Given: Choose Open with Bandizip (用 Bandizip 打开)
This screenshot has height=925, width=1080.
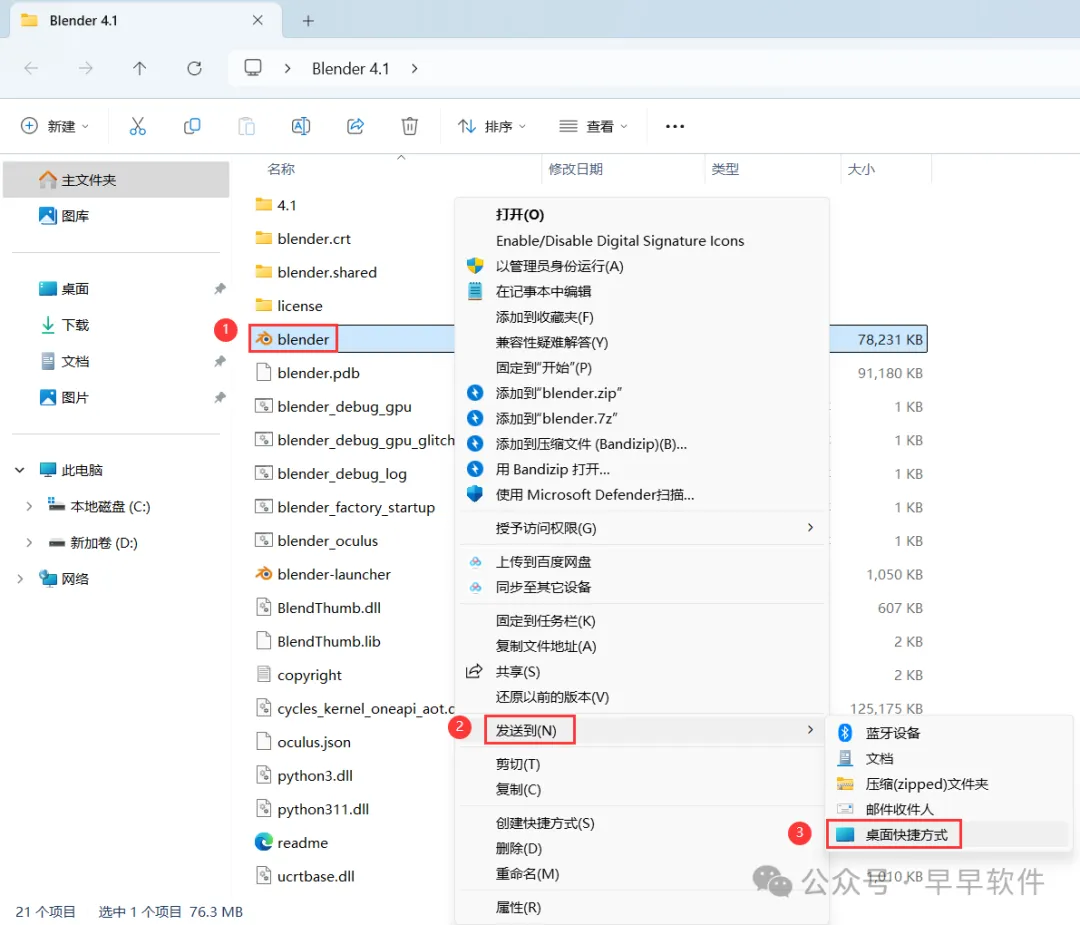Looking at the screenshot, I should tap(552, 469).
